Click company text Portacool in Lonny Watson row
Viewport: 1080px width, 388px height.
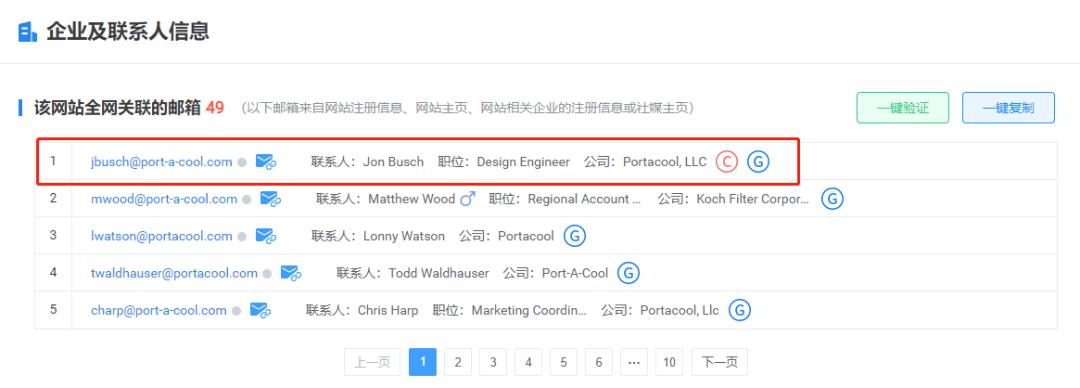526,236
